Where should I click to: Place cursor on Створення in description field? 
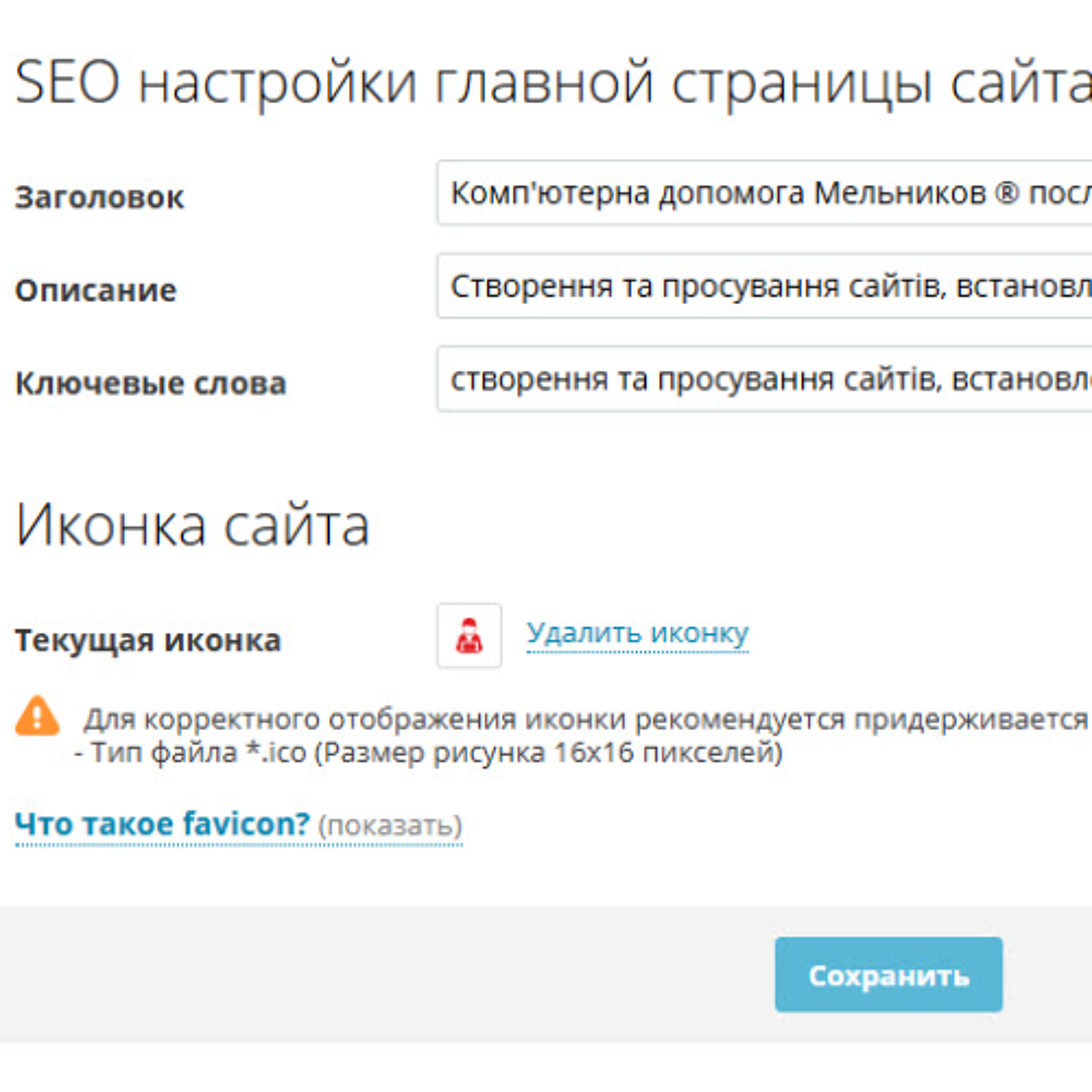tap(531, 286)
